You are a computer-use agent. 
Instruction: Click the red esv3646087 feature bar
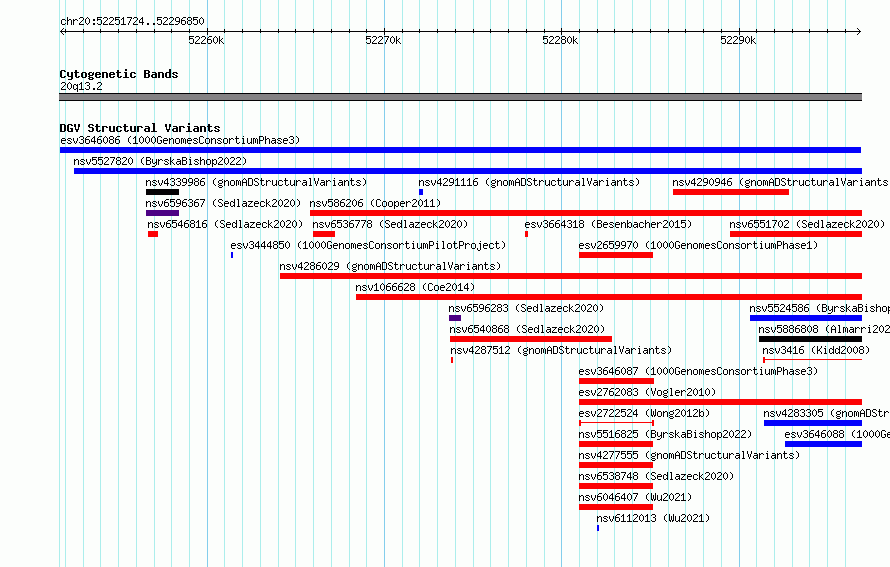tap(616, 381)
